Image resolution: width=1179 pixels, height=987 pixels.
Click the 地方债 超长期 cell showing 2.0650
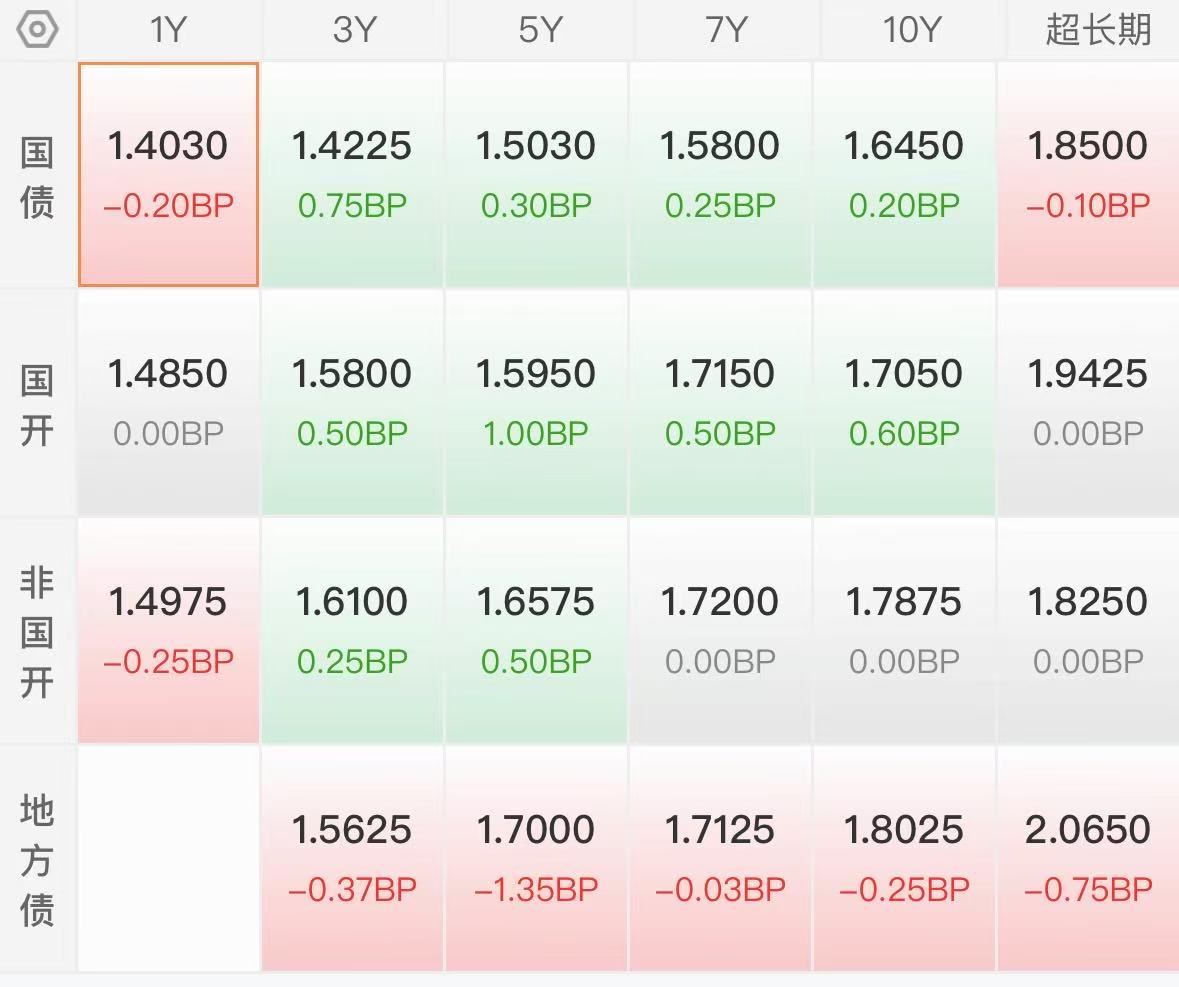click(1089, 858)
